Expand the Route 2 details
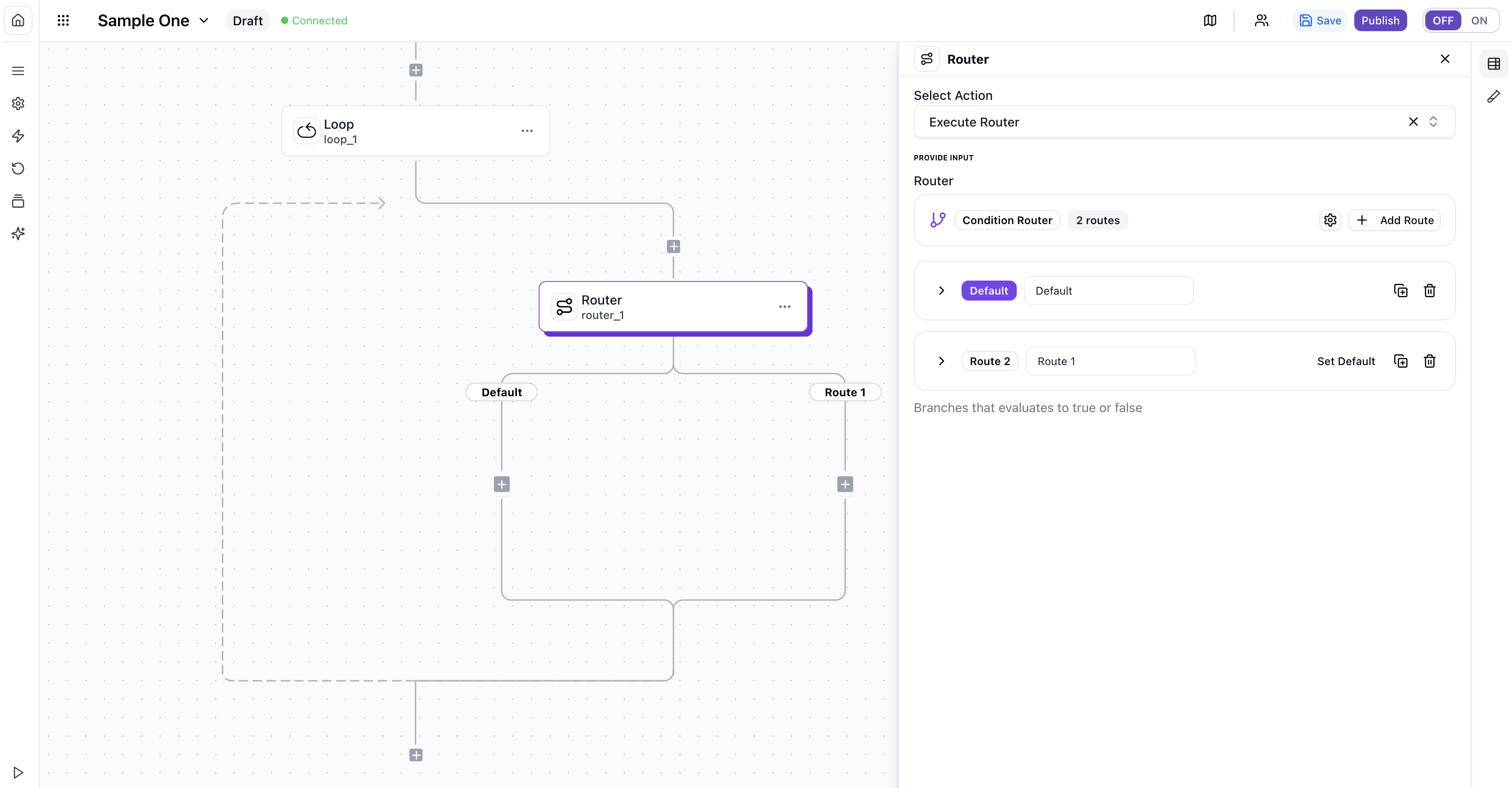Screen dimensions: 1512x788 pyautogui.click(x=941, y=361)
